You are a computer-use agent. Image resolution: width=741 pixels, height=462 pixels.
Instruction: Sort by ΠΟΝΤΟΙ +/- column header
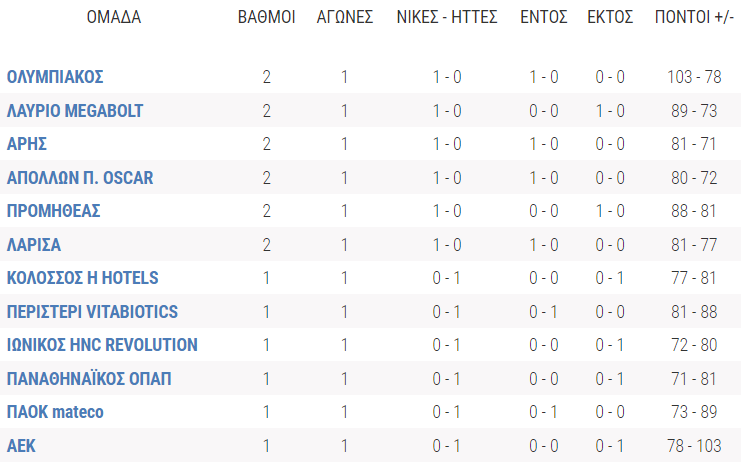tap(694, 18)
